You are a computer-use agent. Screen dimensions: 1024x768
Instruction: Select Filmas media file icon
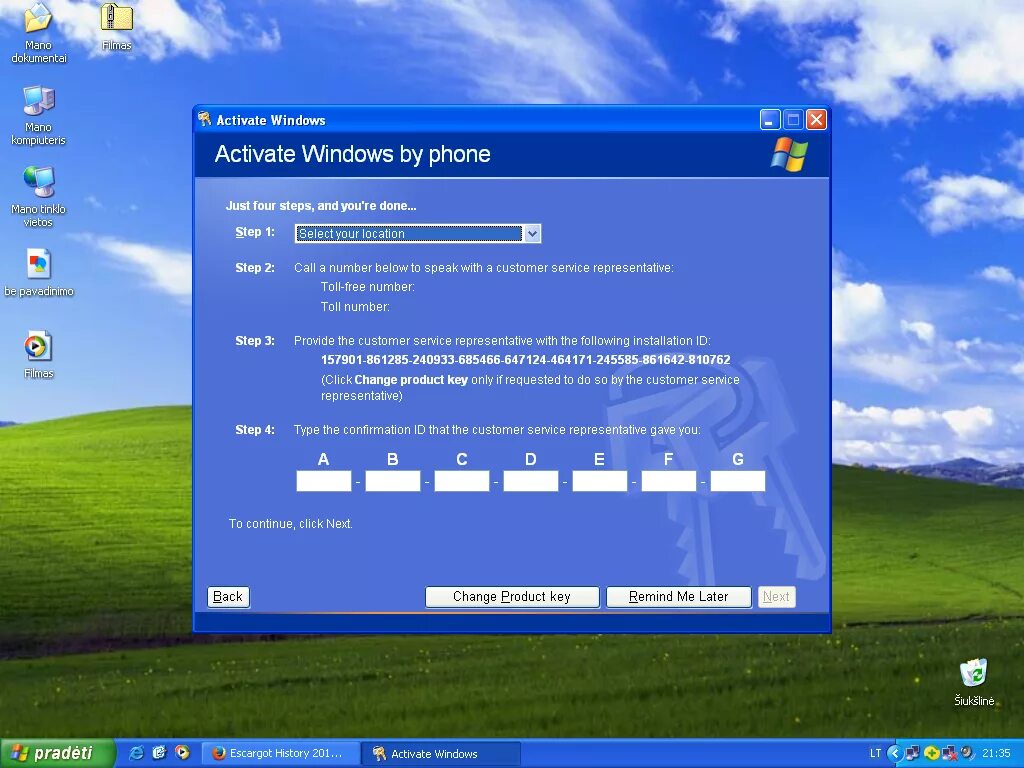click(x=38, y=355)
